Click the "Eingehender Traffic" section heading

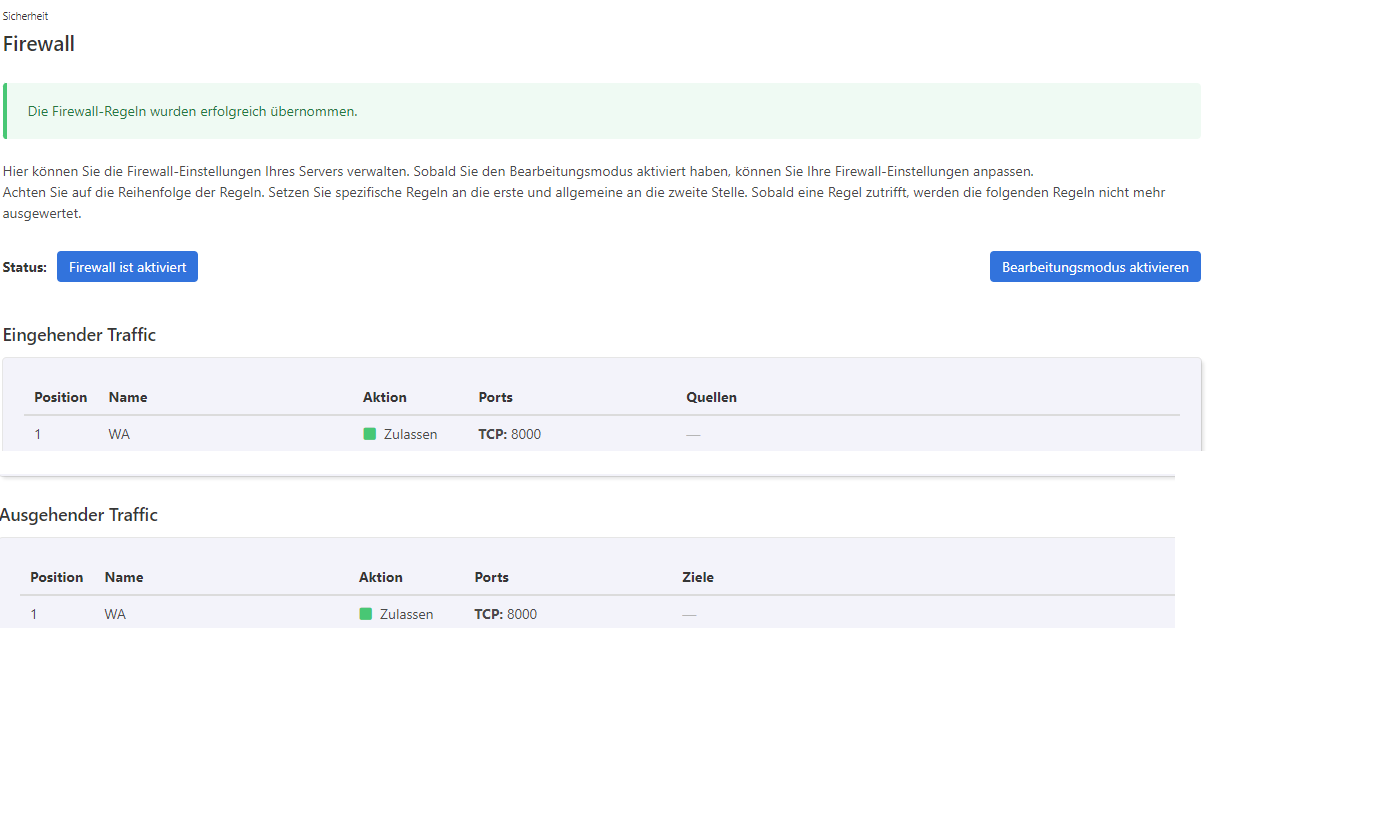79,335
